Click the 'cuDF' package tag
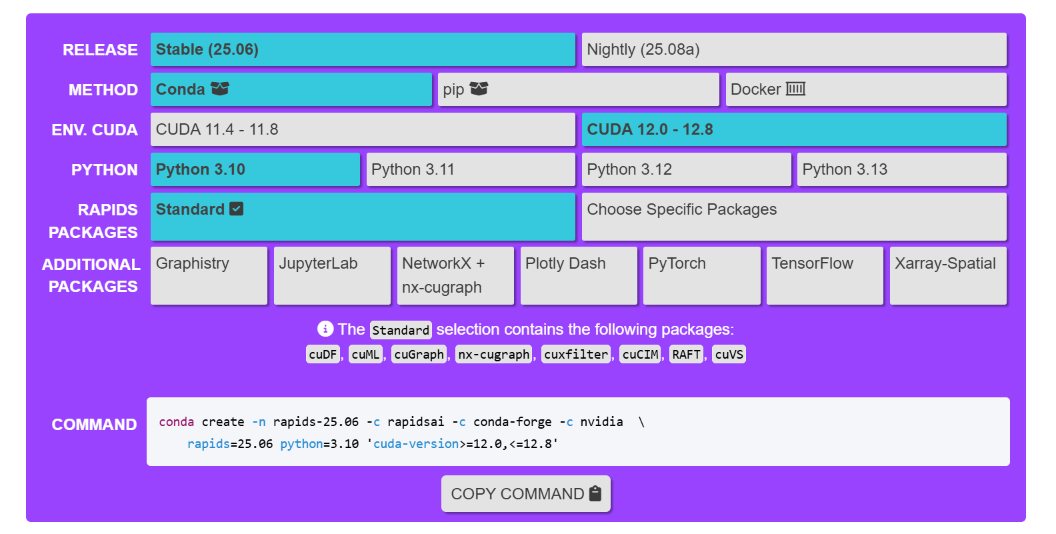This screenshot has width=1056, height=534. point(323,354)
